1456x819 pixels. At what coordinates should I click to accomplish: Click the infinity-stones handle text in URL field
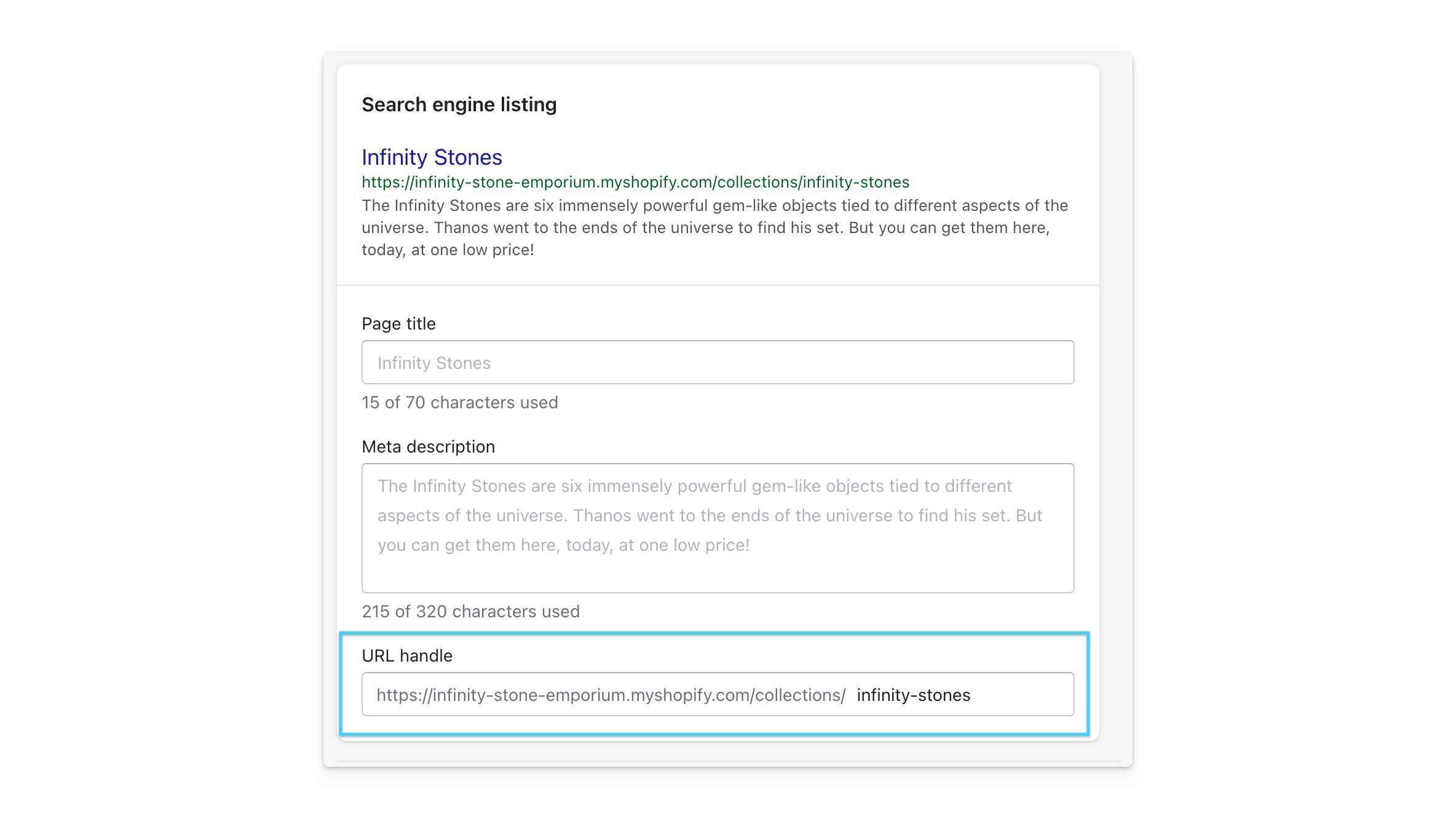[913, 695]
